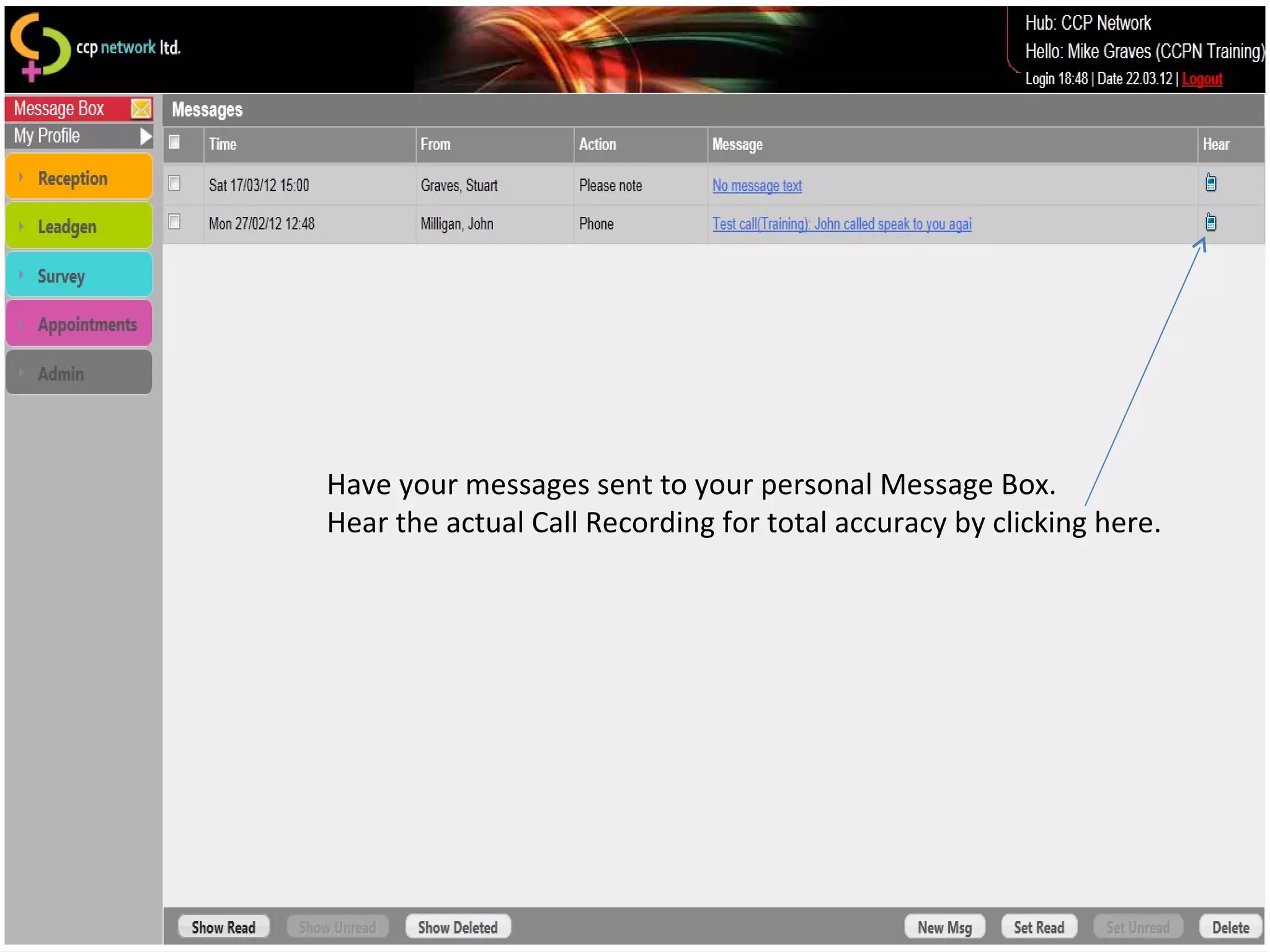This screenshot has width=1270, height=952.
Task: Hear the Milligan, John phone call recording
Action: point(1210,222)
